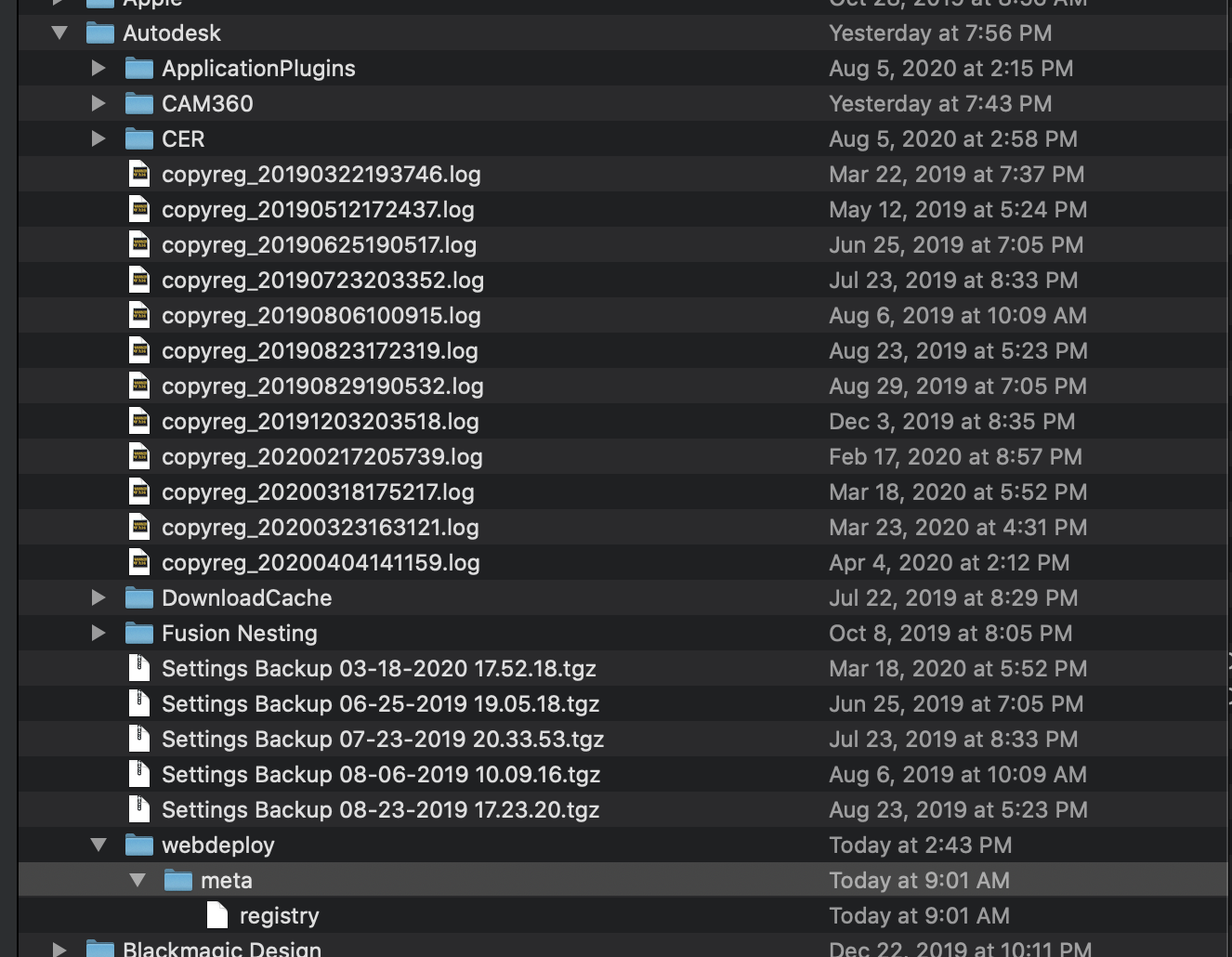Image resolution: width=1232 pixels, height=957 pixels.
Task: Click the ApplicationPlugins folder icon
Action: coord(138,68)
